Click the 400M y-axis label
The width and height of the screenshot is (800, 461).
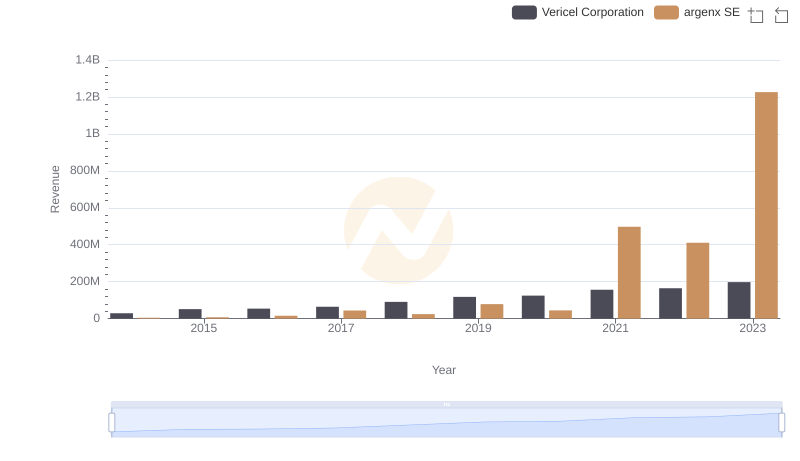(85, 244)
